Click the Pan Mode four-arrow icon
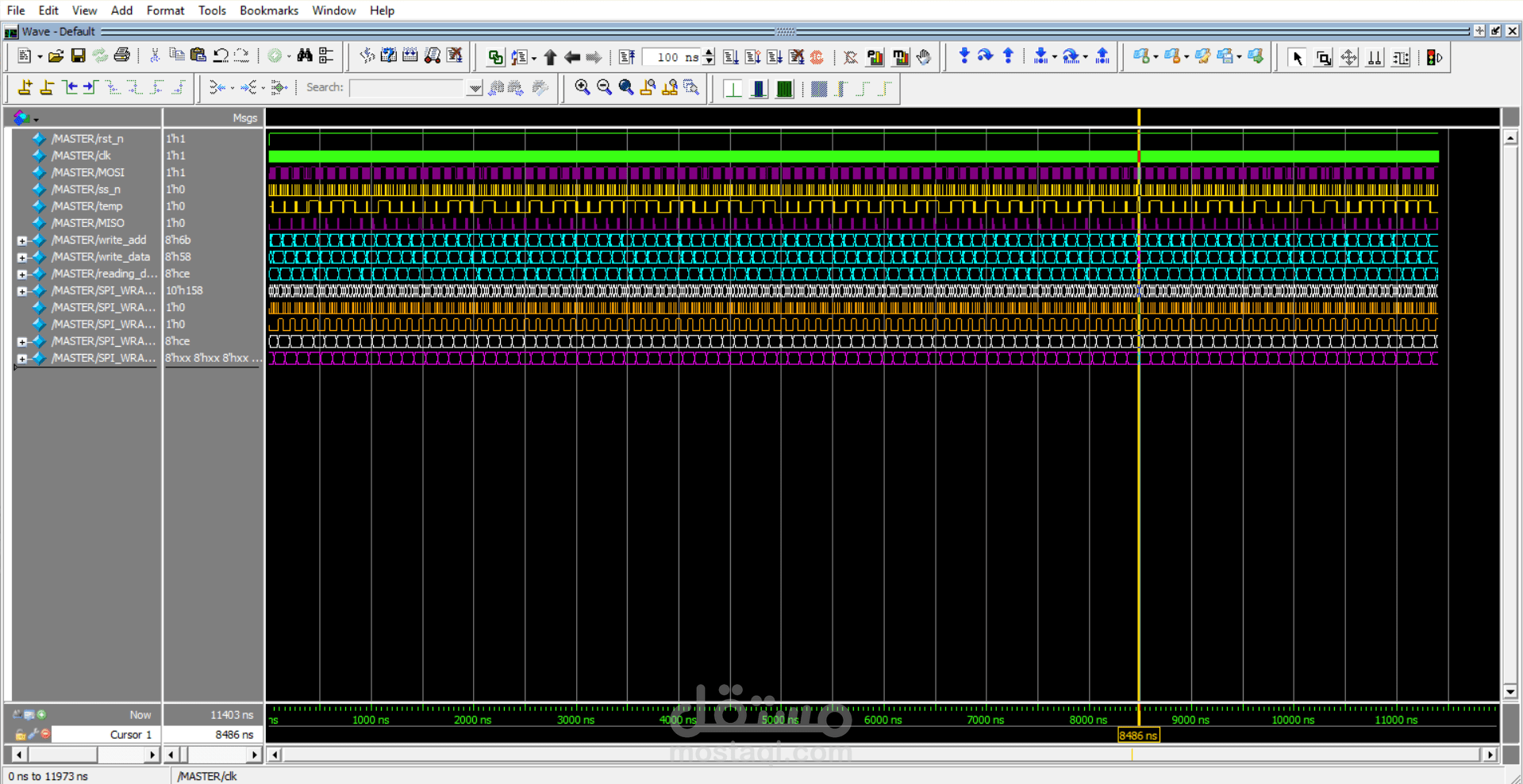Image resolution: width=1523 pixels, height=784 pixels. coord(1348,57)
